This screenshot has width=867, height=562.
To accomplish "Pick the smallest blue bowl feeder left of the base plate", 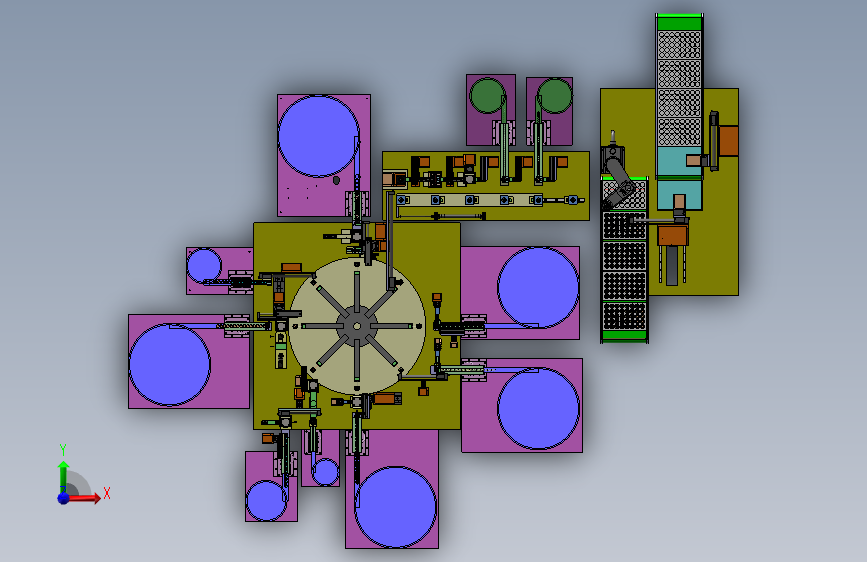I will 204,266.
